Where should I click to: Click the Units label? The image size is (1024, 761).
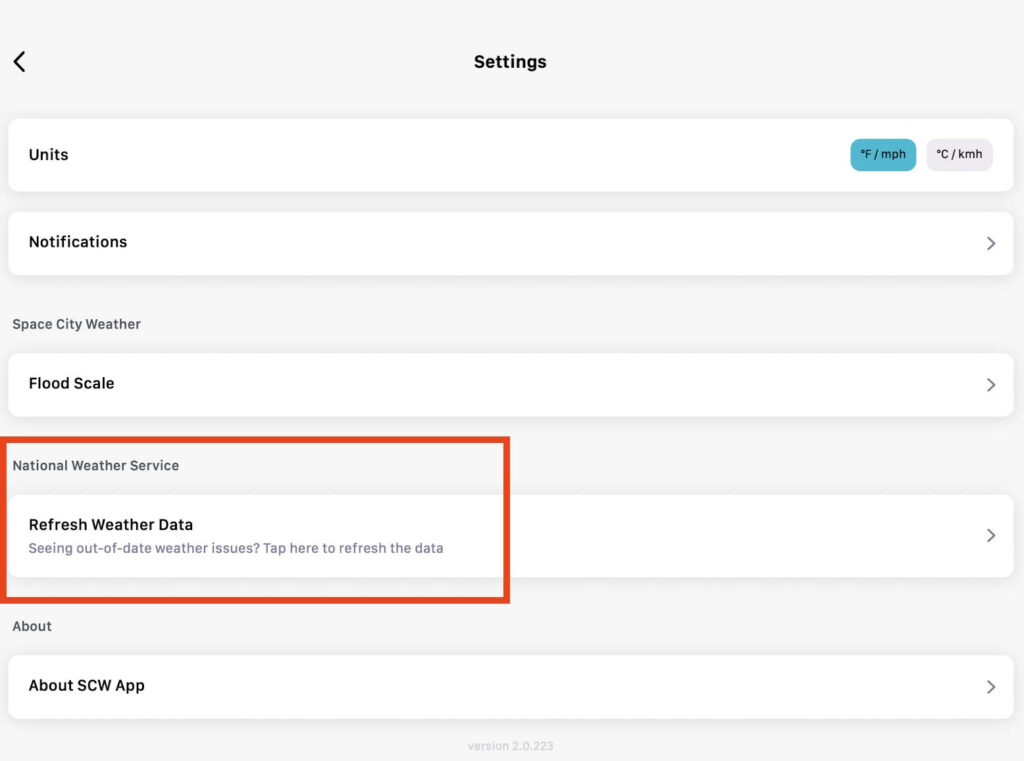(48, 155)
